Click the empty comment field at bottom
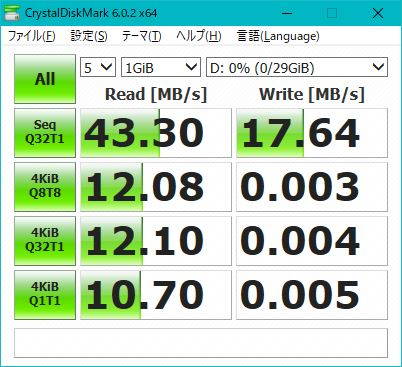 [201, 343]
